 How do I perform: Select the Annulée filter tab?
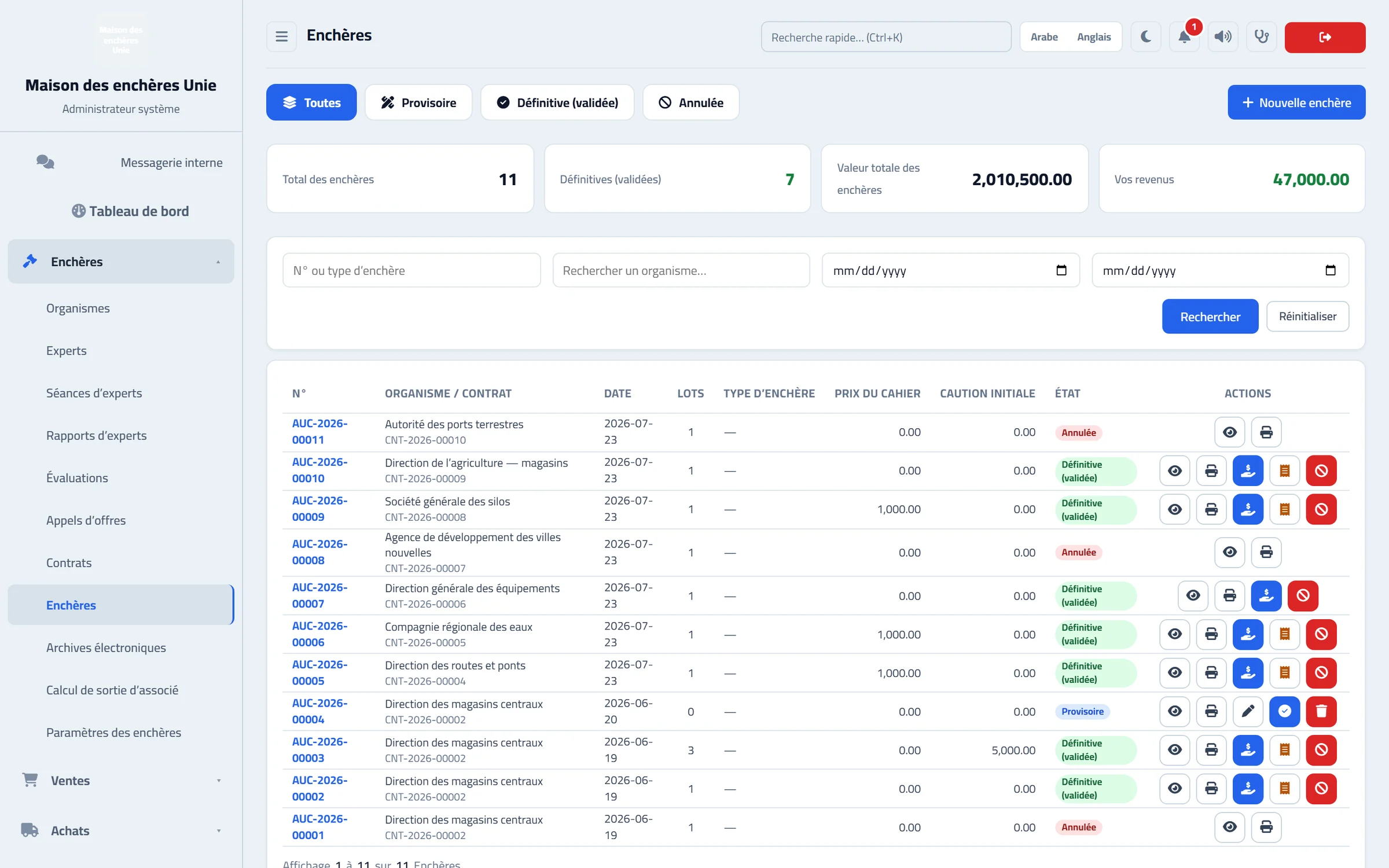[x=691, y=102]
